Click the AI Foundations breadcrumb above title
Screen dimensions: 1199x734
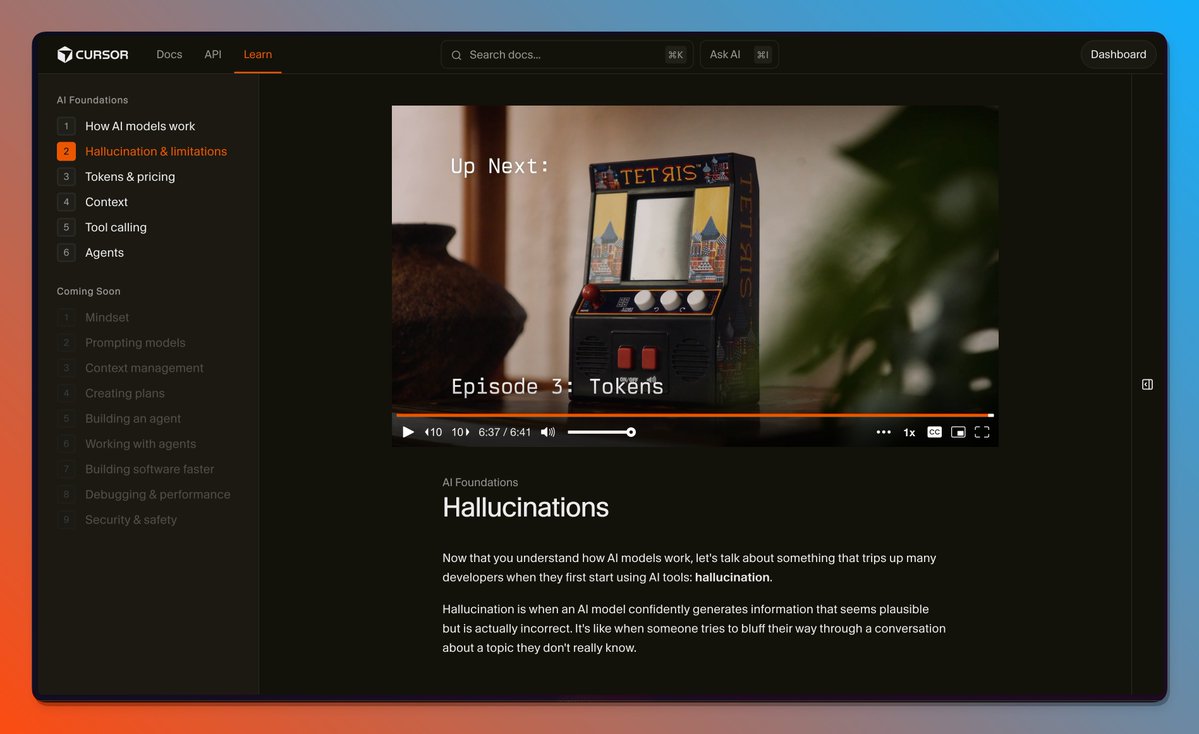[x=480, y=482]
